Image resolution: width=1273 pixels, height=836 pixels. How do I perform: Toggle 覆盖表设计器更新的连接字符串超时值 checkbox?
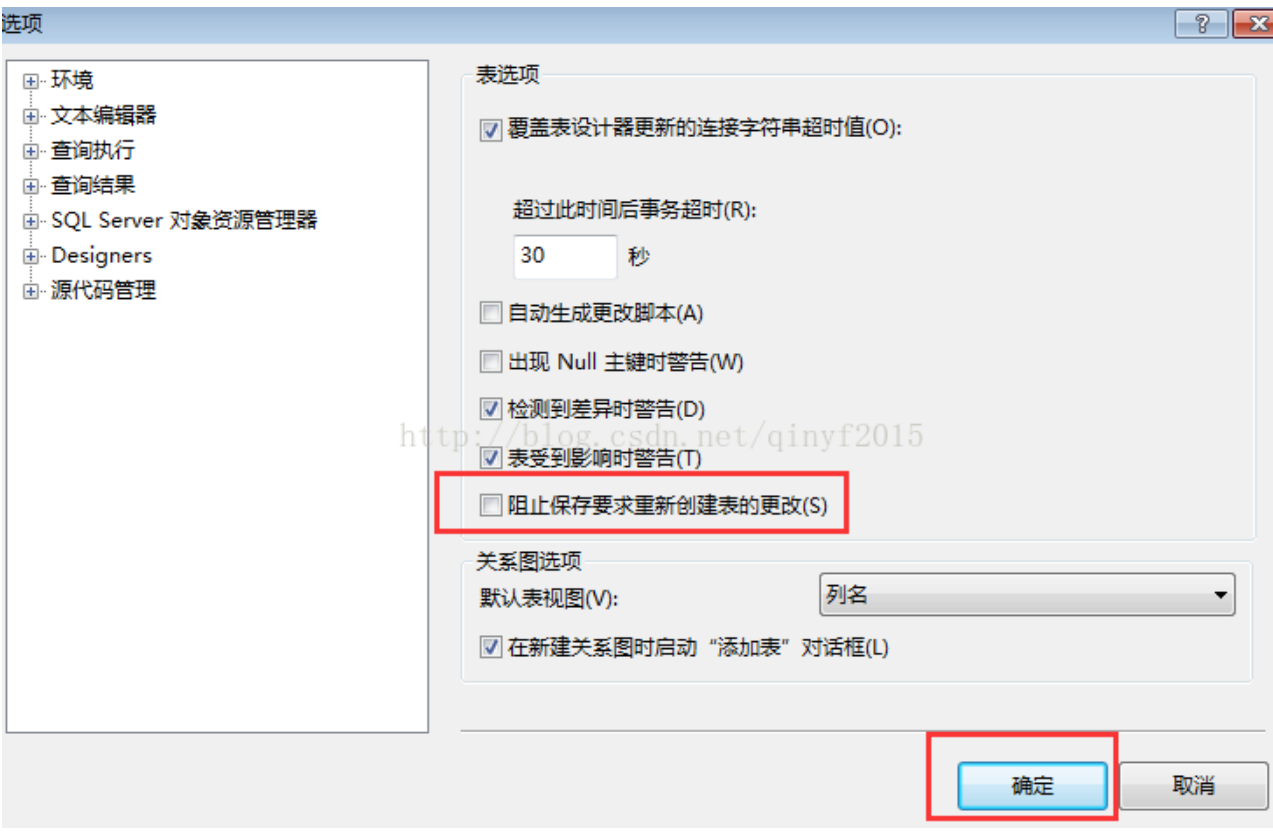[490, 130]
